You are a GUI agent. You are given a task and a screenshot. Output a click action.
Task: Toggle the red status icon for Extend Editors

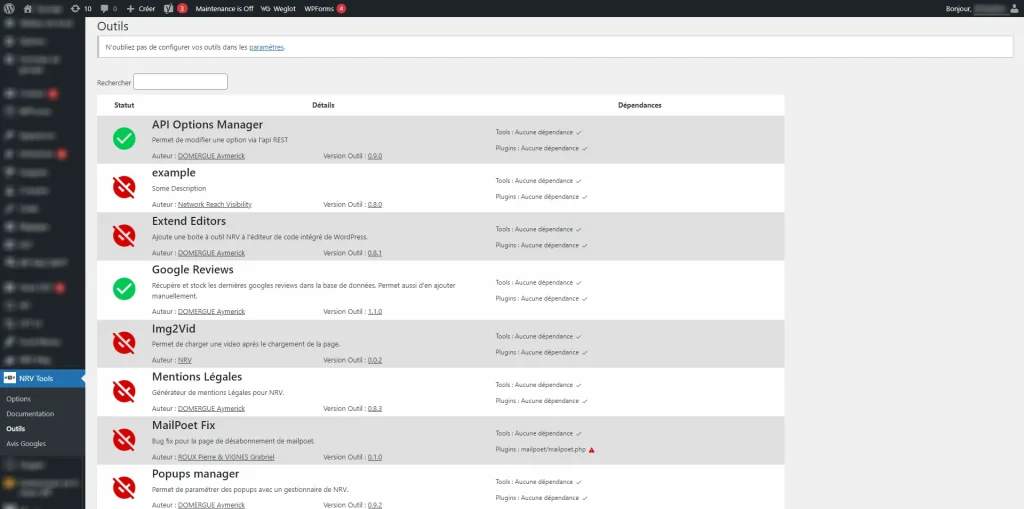tap(124, 235)
